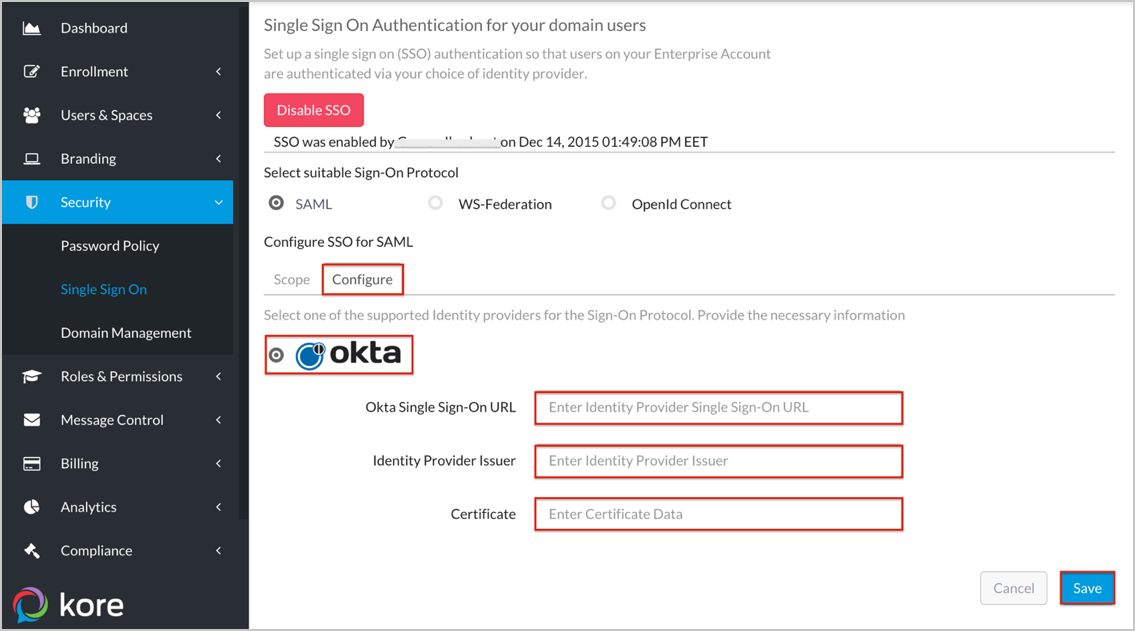1135x631 pixels.
Task: Expand the Enrollment chevron arrow
Action: pyautogui.click(x=218, y=72)
